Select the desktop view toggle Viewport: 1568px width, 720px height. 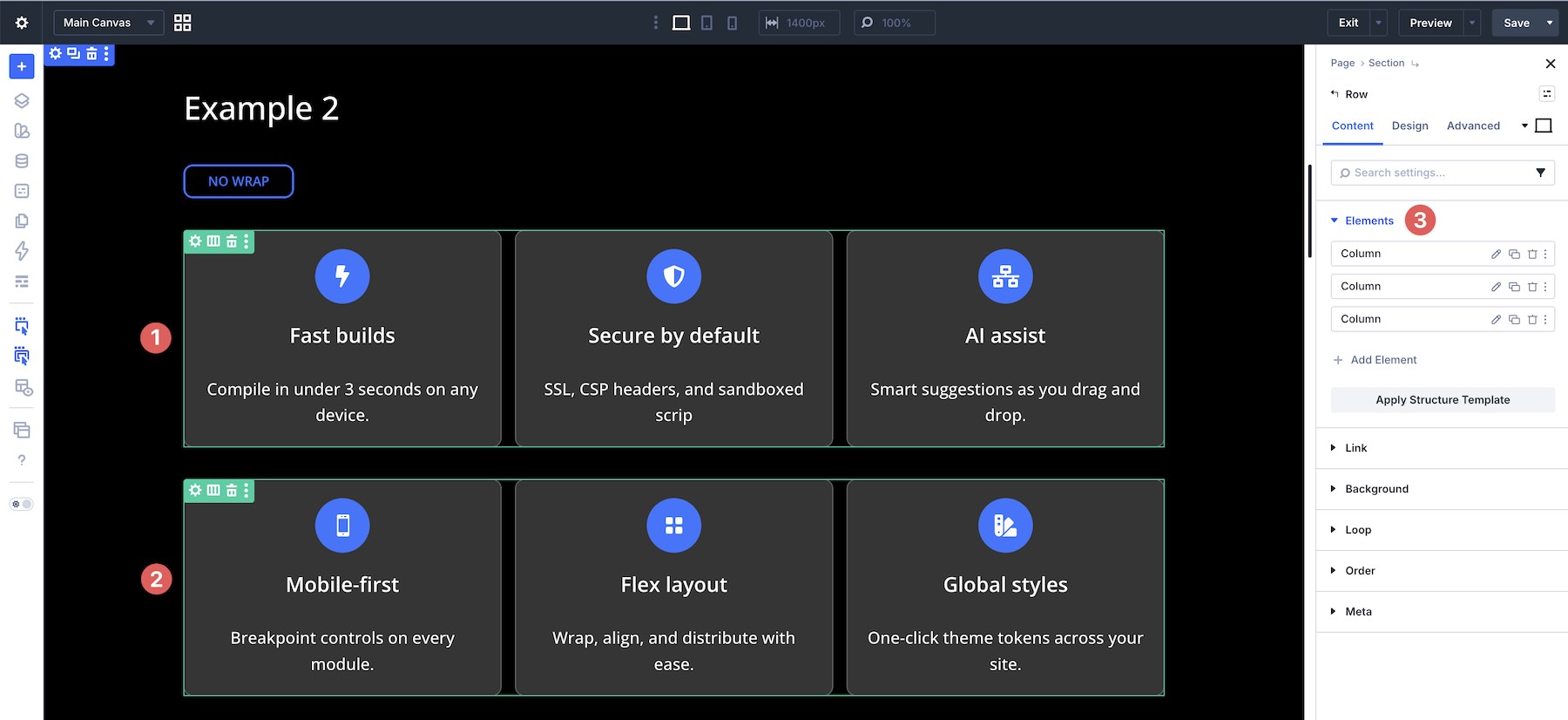coord(681,23)
